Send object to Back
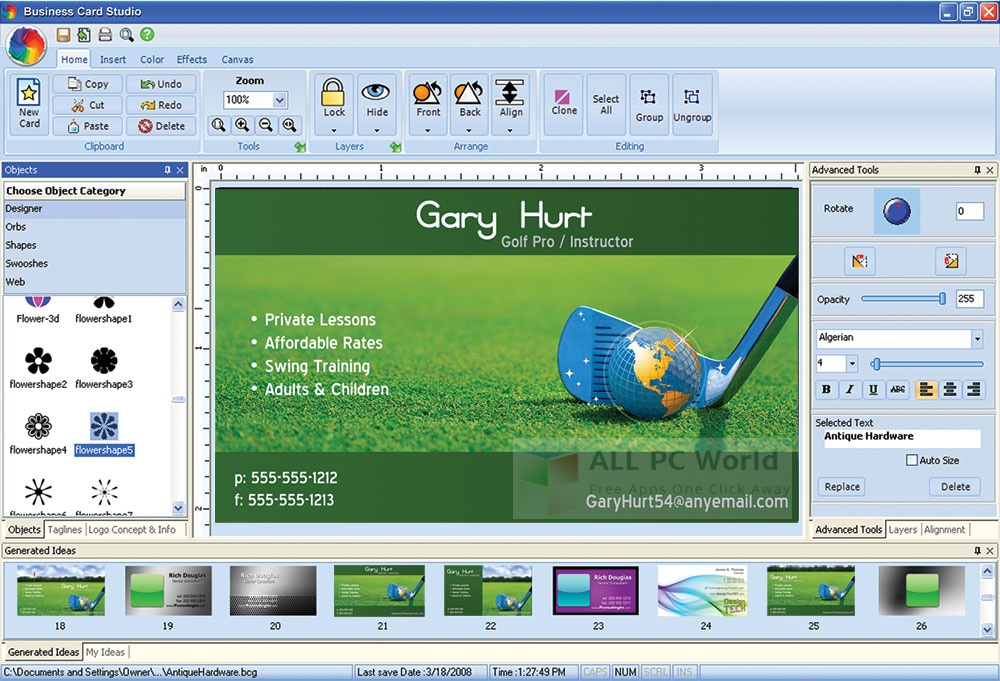This screenshot has width=1000, height=681. pyautogui.click(x=470, y=97)
